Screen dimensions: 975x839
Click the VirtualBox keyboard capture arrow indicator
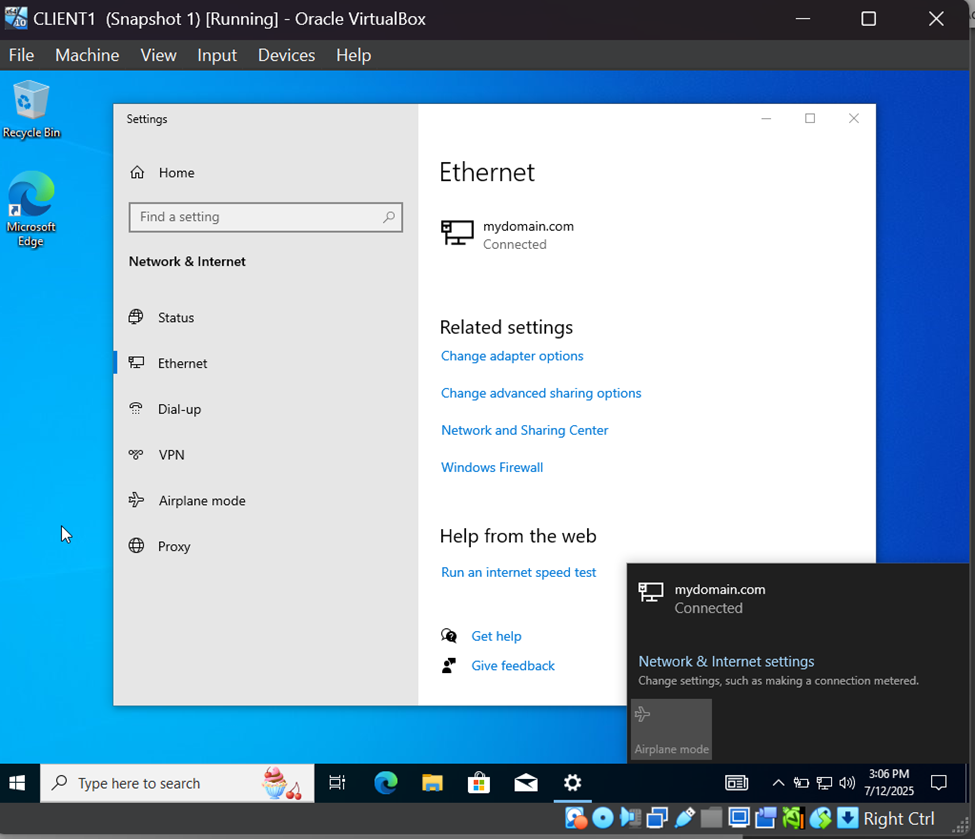coord(848,818)
